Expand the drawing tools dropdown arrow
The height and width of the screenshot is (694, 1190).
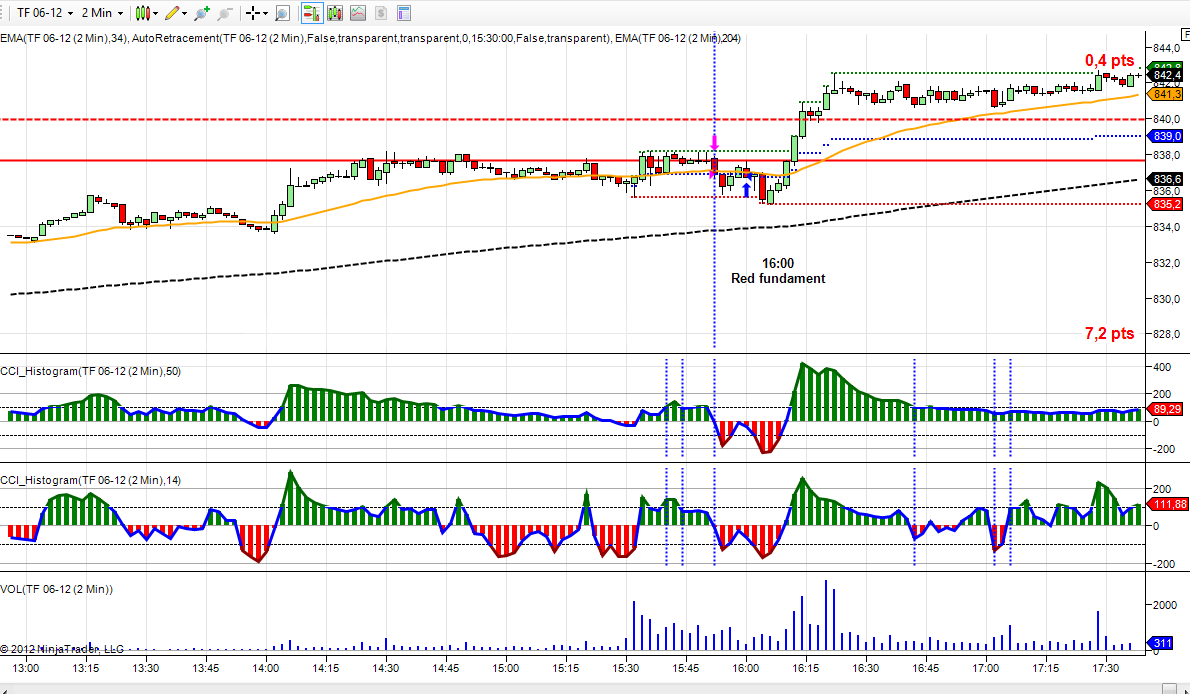(184, 13)
